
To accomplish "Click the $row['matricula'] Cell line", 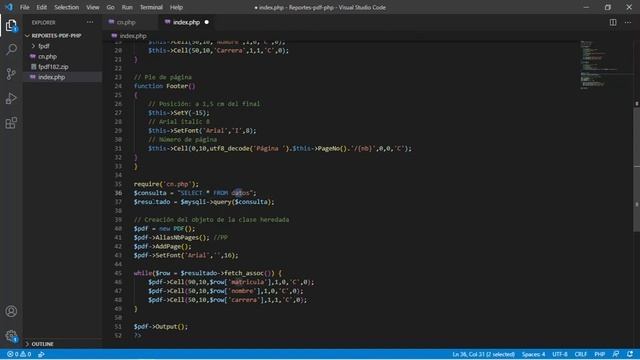I will [231, 282].
